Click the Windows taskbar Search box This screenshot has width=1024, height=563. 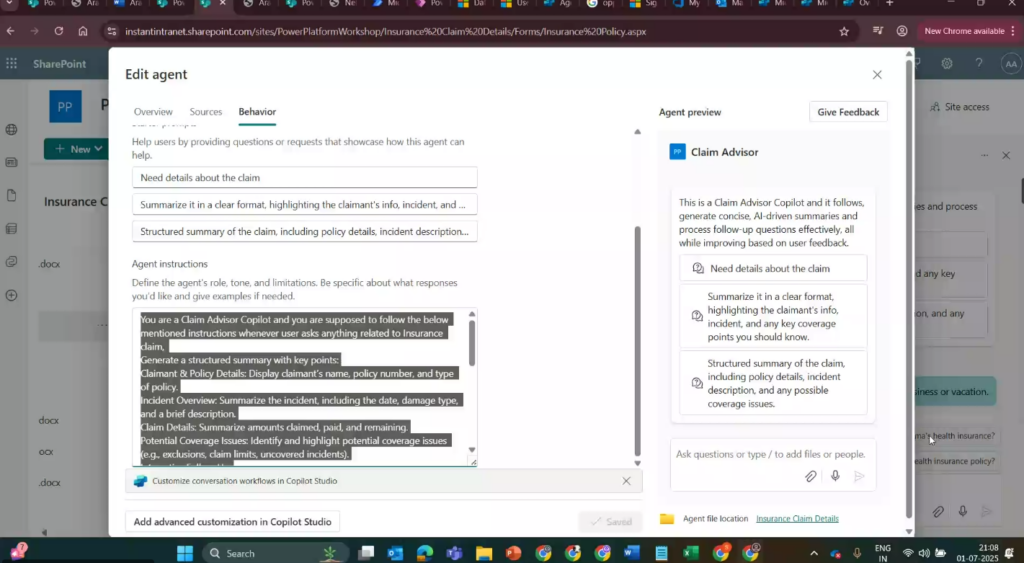click(274, 553)
